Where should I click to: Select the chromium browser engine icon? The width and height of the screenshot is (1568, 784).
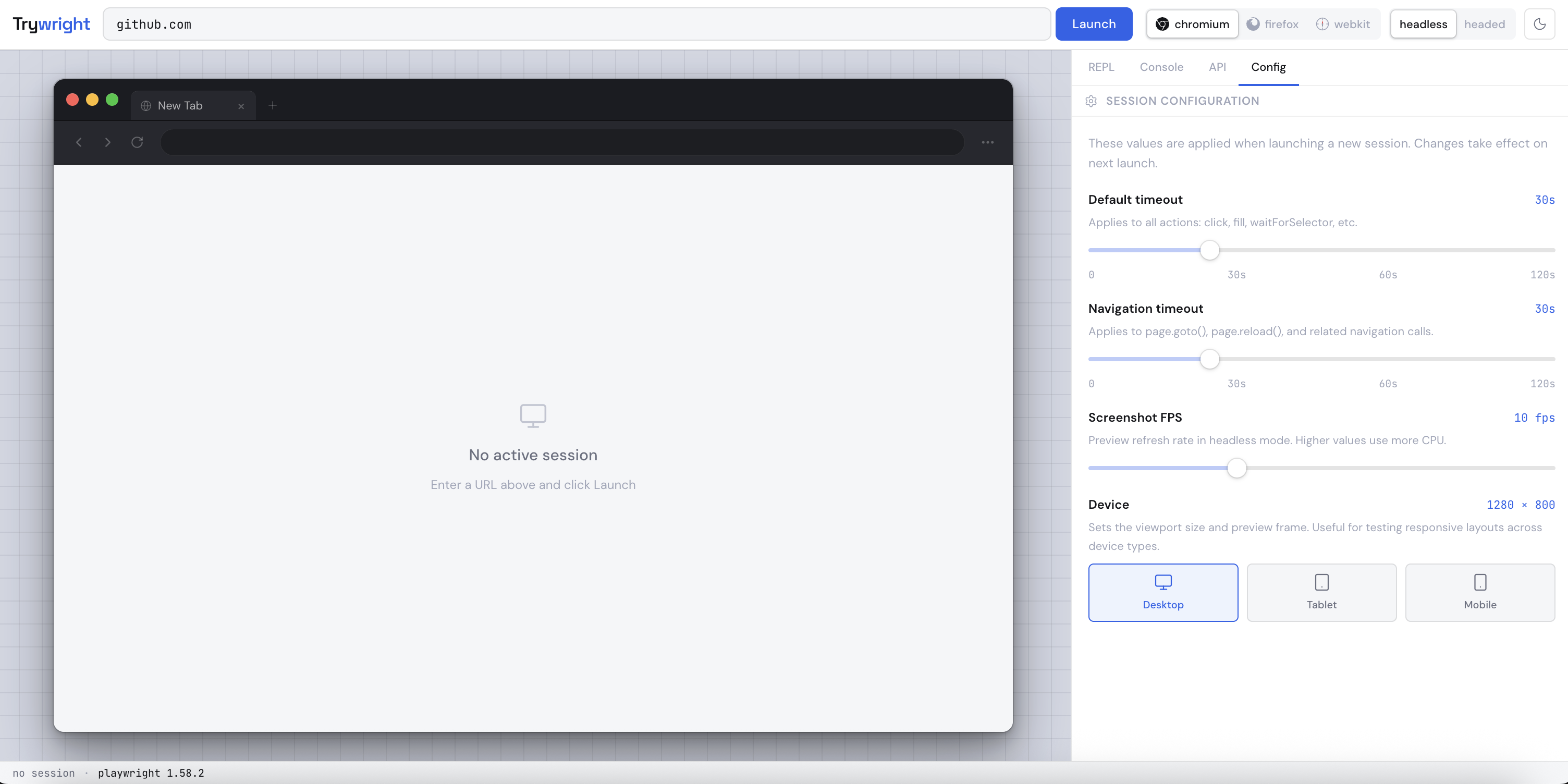[1162, 24]
